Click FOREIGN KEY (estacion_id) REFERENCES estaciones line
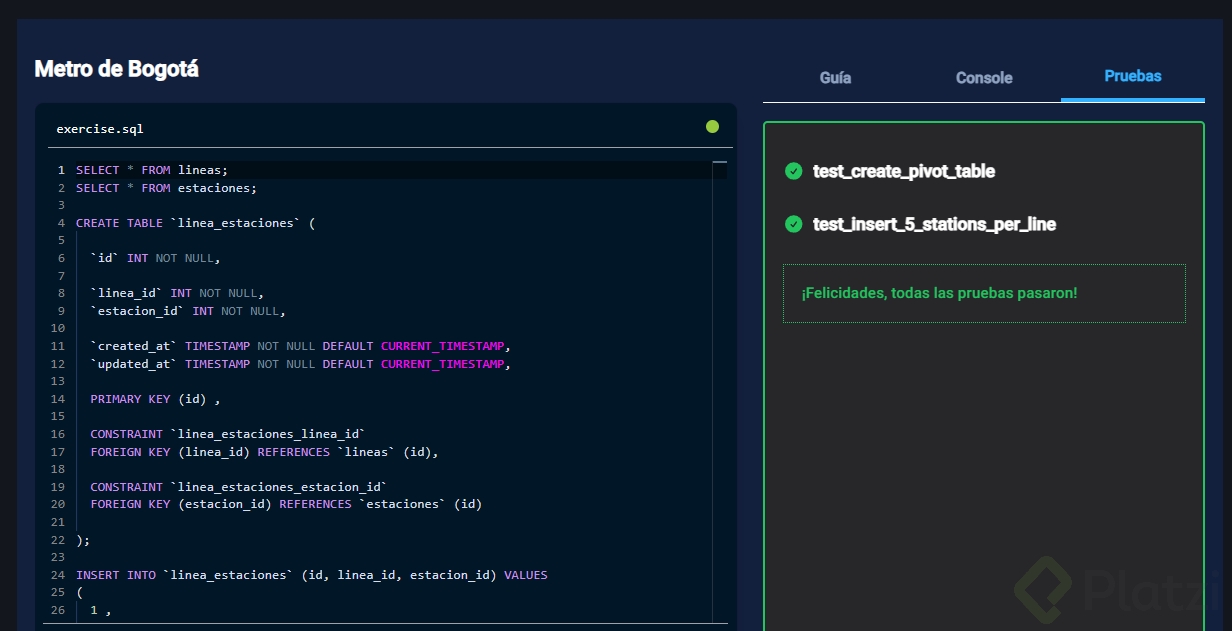This screenshot has width=1232, height=631. (286, 504)
